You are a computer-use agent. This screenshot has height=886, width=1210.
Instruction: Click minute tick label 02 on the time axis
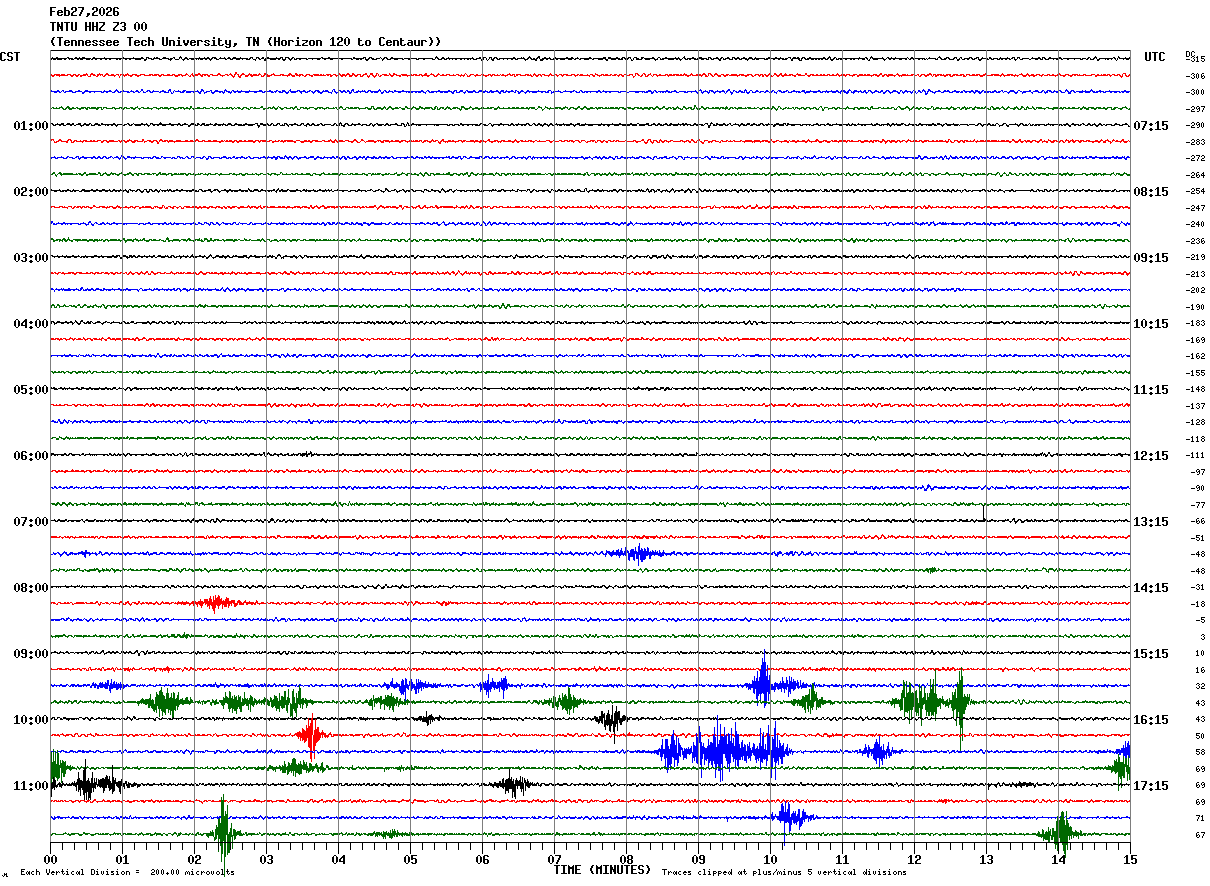click(x=194, y=859)
